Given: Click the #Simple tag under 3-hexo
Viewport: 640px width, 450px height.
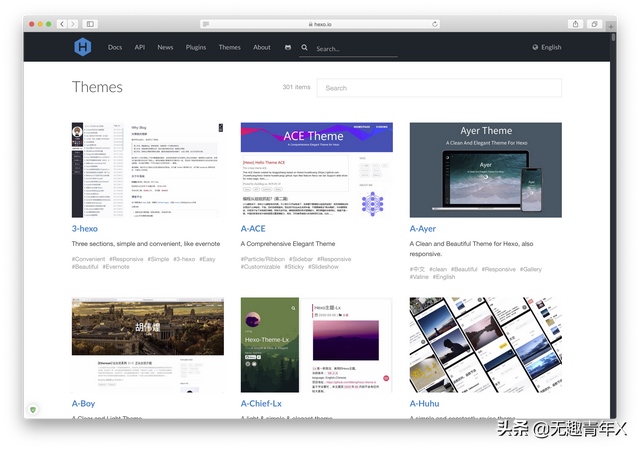Looking at the screenshot, I should point(158,259).
